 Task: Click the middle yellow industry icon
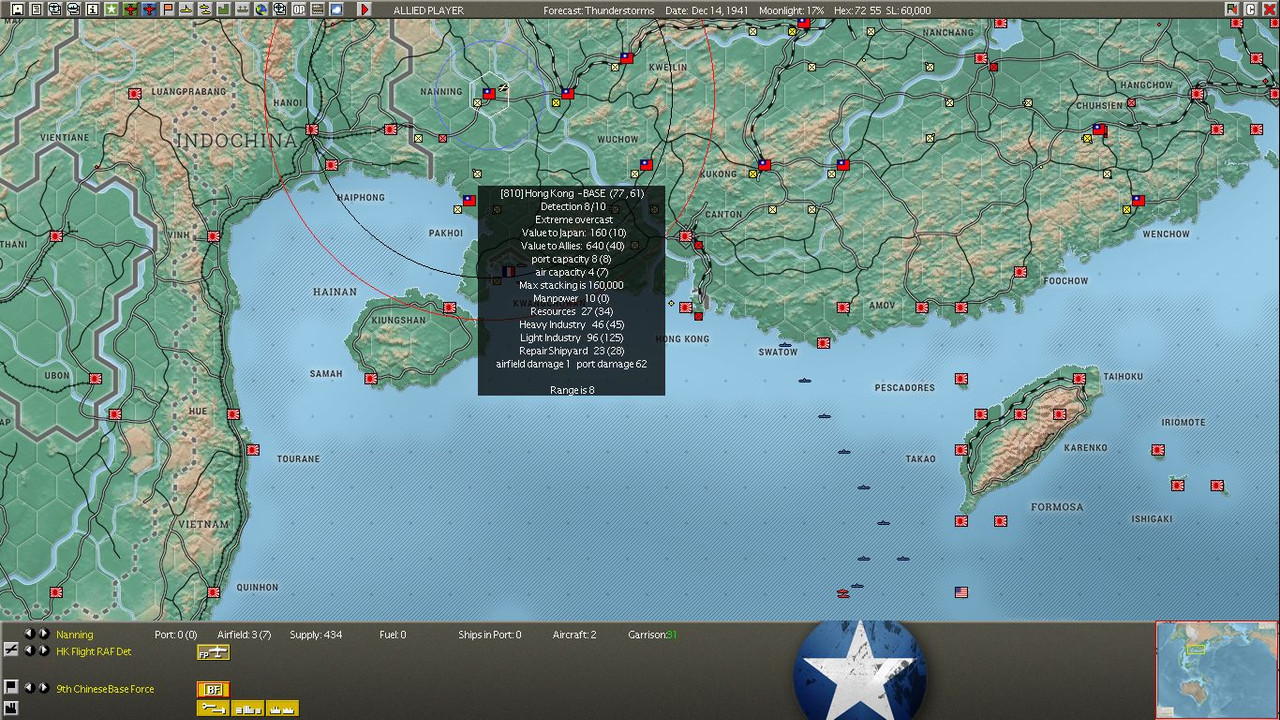coord(248,709)
